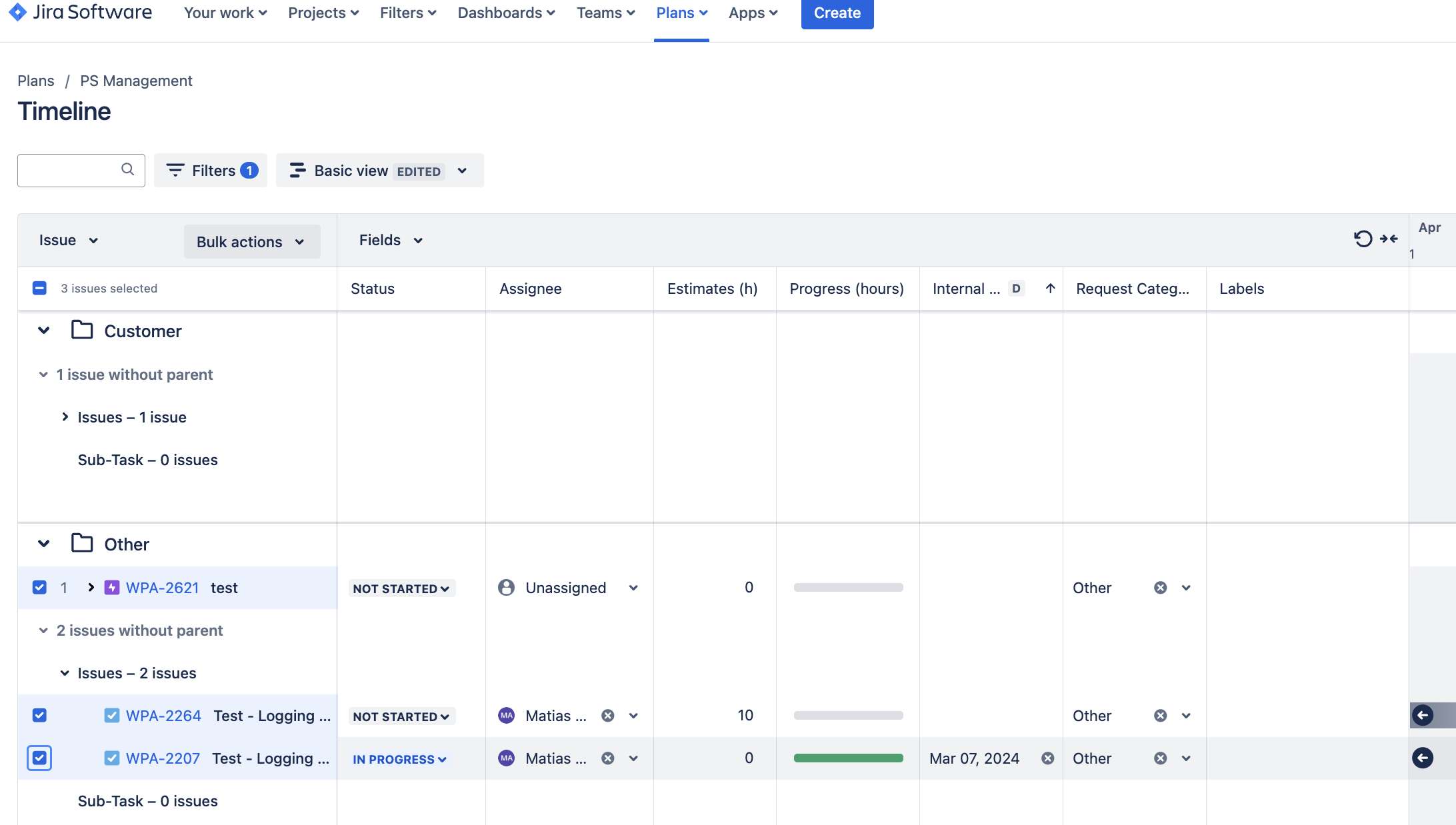Click the Jira Software logo
The width and height of the screenshot is (1456, 825).
[80, 12]
